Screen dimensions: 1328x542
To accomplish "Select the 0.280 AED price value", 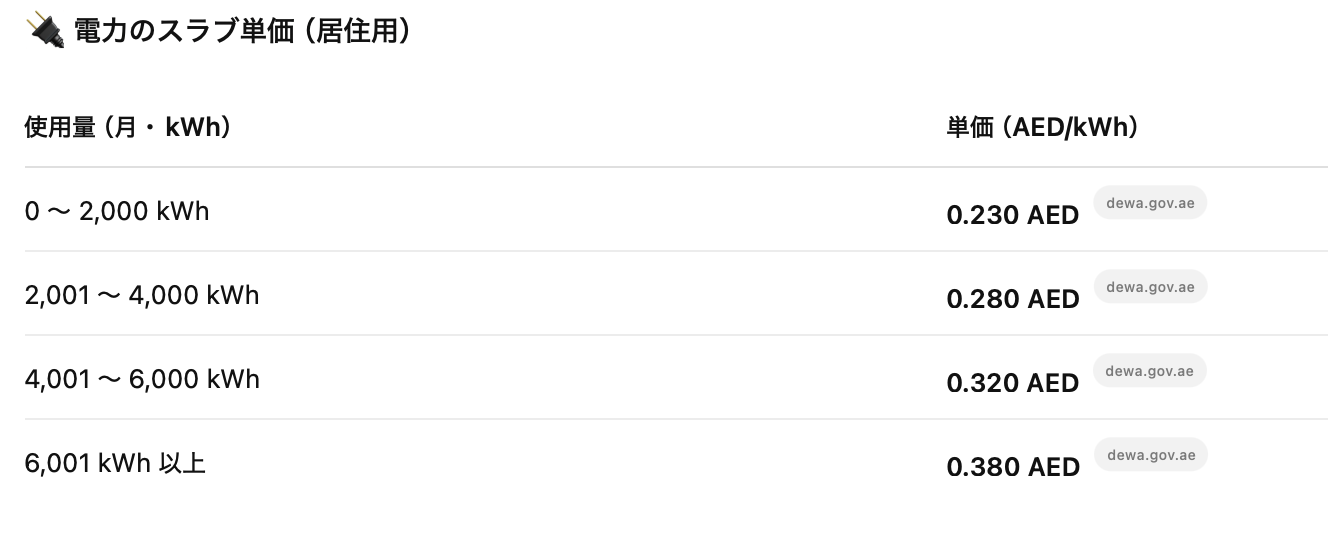I will (1013, 299).
